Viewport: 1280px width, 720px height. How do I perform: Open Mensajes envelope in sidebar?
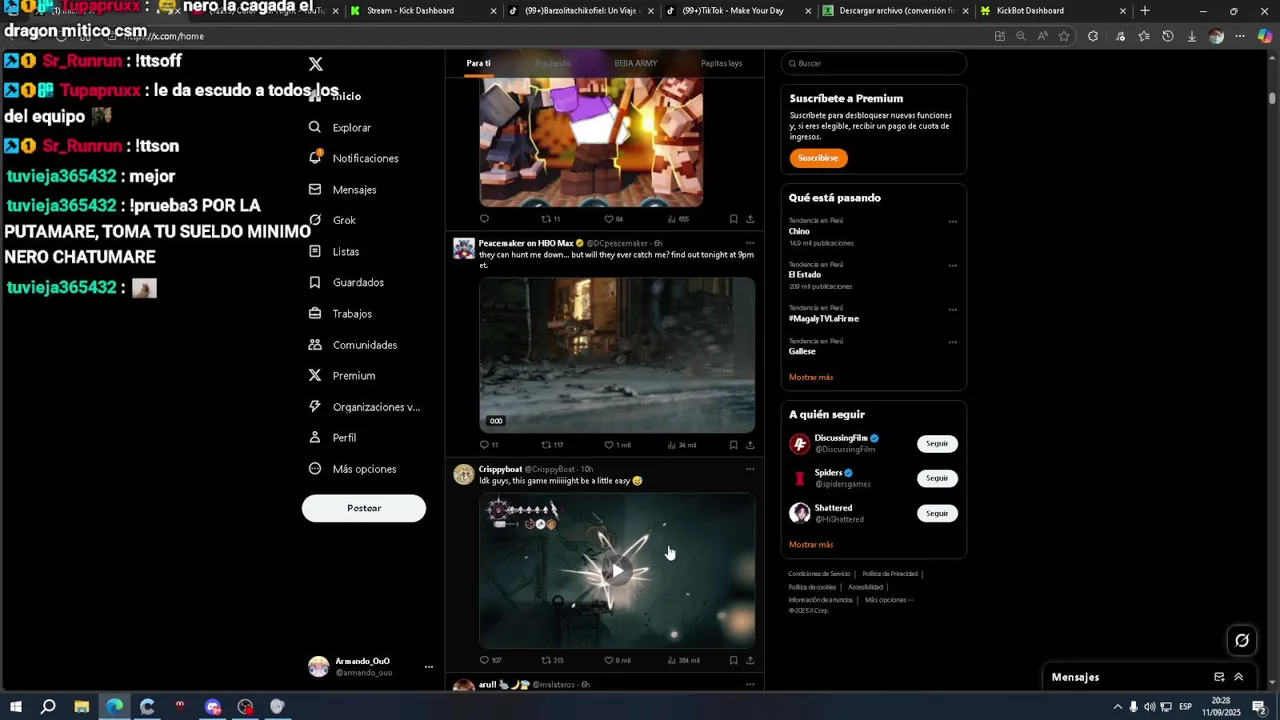[x=342, y=189]
